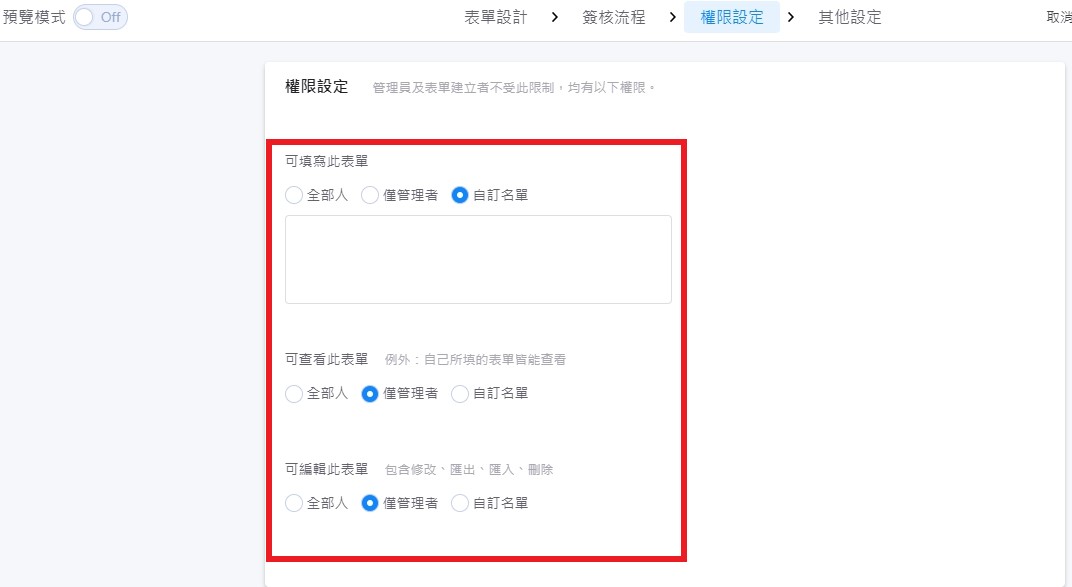Click the arrow before 其他設定
Screen dimensions: 1072x587
pos(791,18)
